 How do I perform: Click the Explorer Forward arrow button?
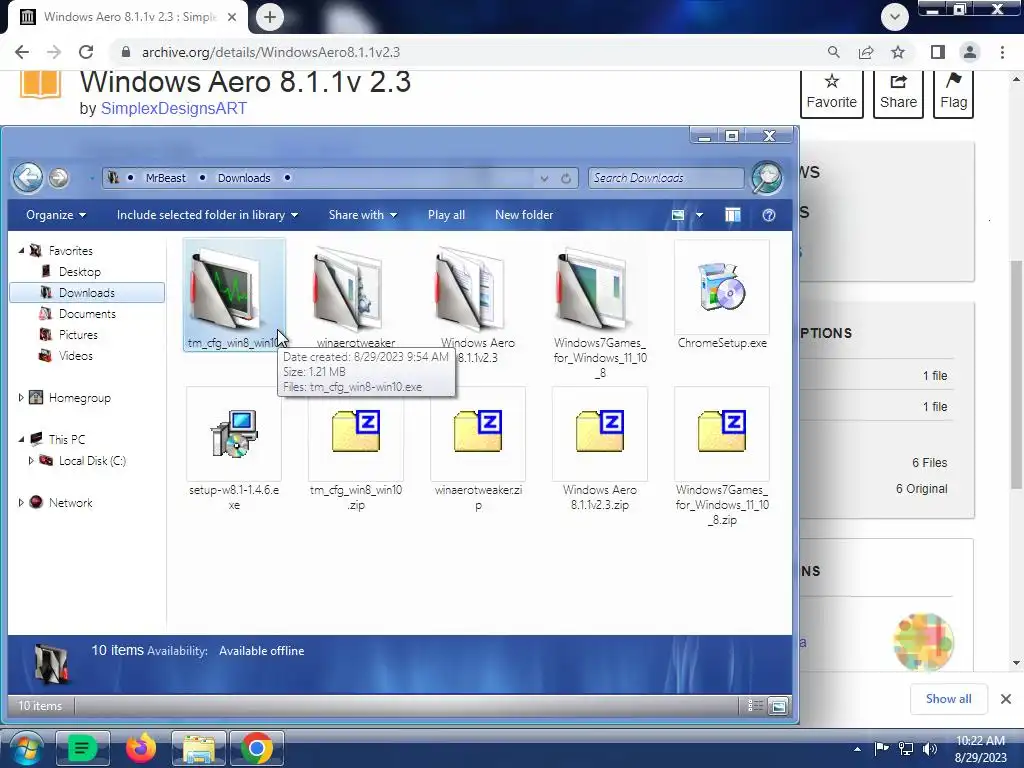(x=59, y=178)
